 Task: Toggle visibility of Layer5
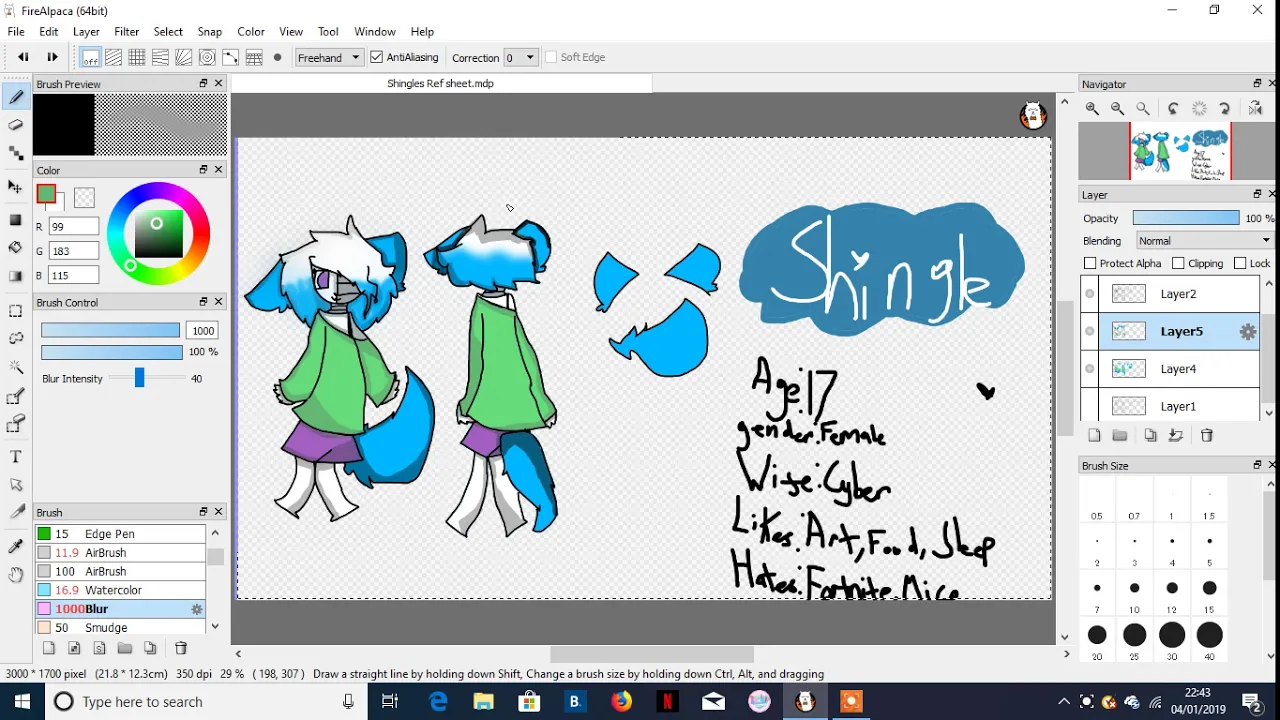point(1090,331)
